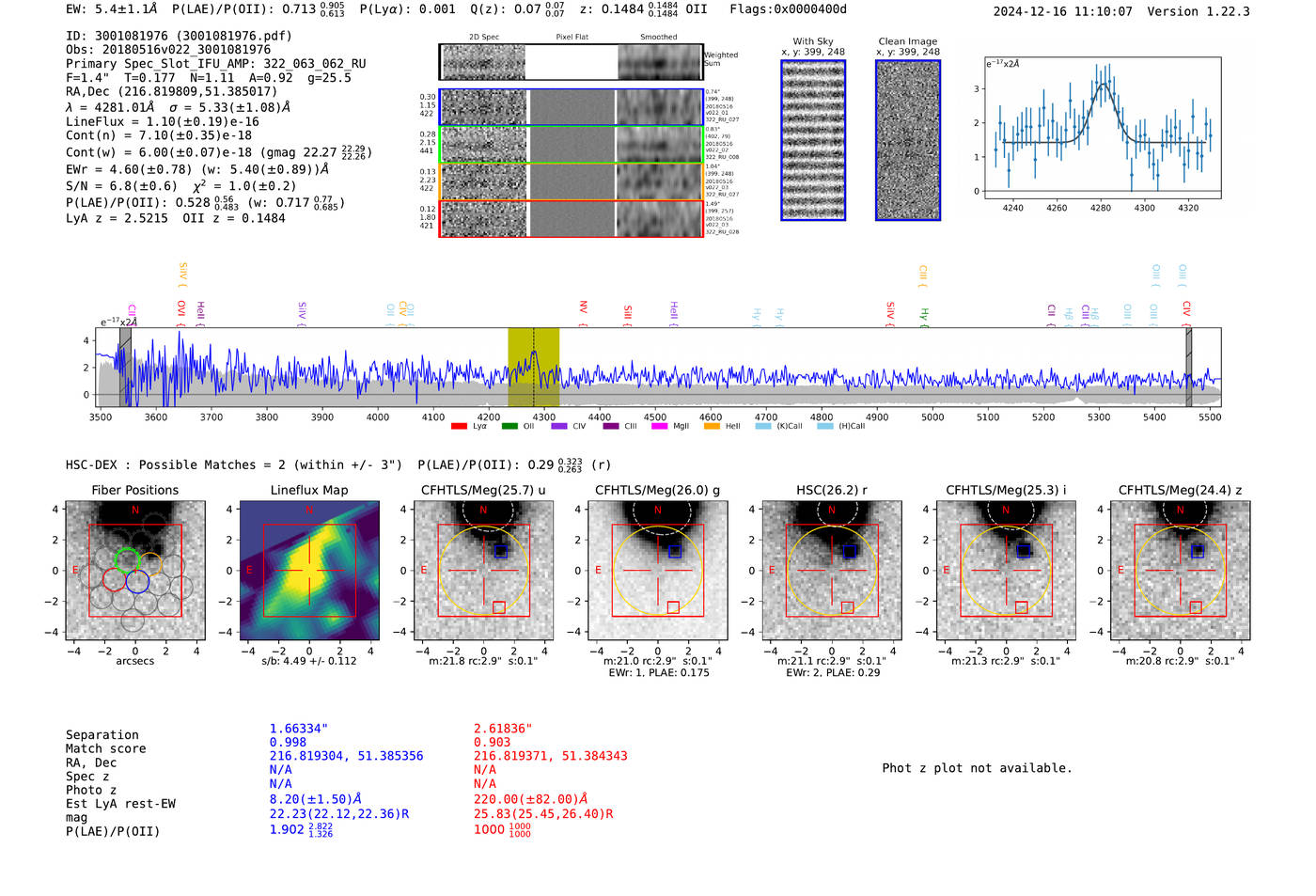Open the Lineflux Map image
Image resolution: width=1316 pixels, height=896 pixels.
(309, 570)
